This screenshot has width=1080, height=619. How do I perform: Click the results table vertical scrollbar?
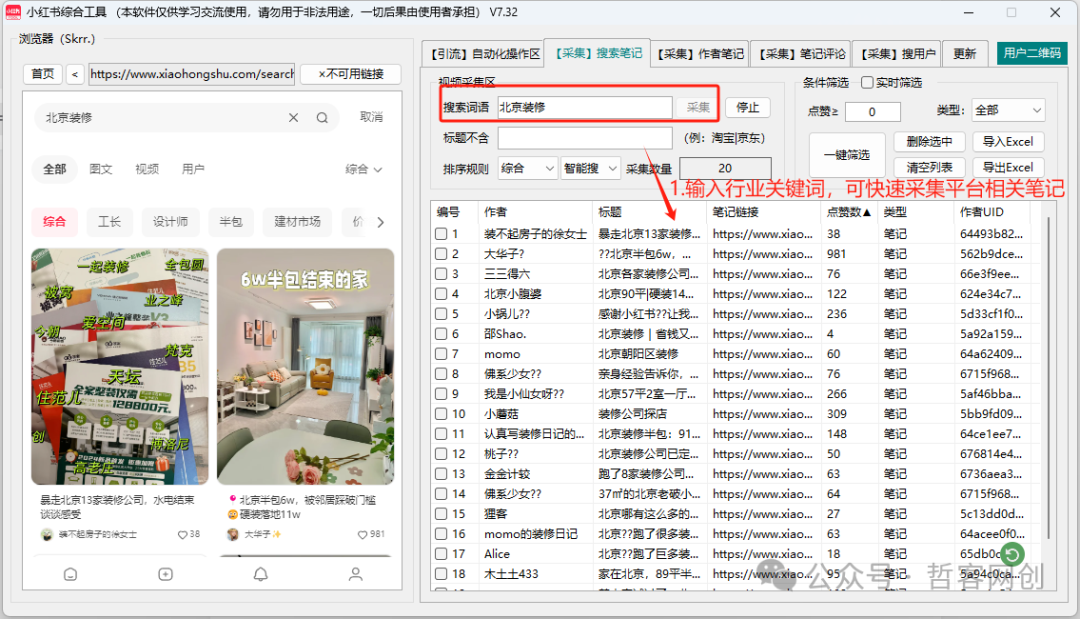tap(1048, 379)
